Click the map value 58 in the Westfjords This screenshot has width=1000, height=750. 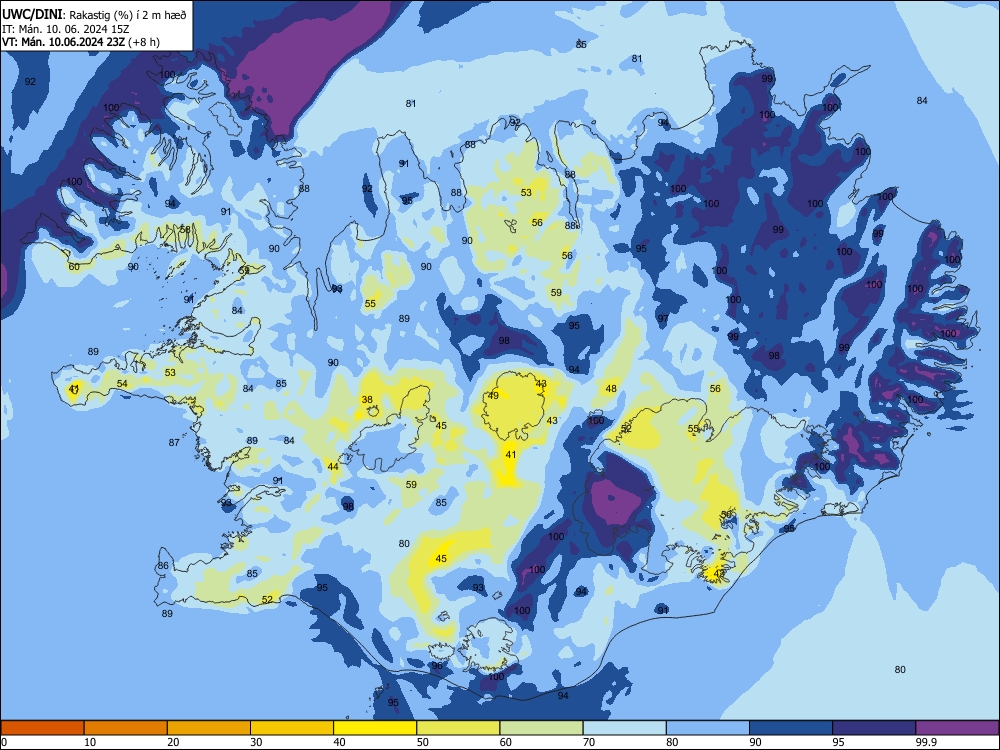(185, 229)
